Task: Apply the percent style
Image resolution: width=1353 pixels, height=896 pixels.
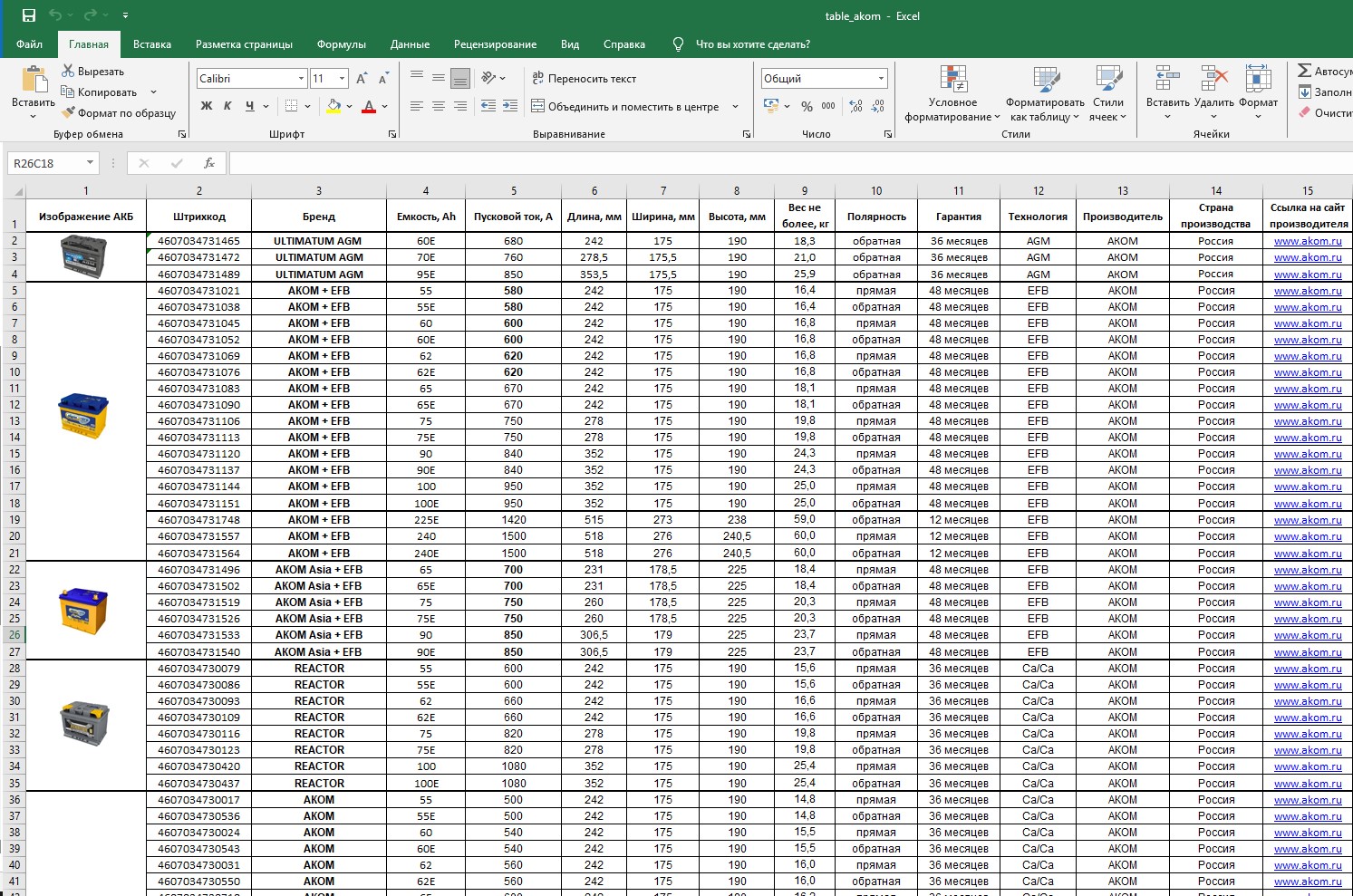Action: (807, 106)
